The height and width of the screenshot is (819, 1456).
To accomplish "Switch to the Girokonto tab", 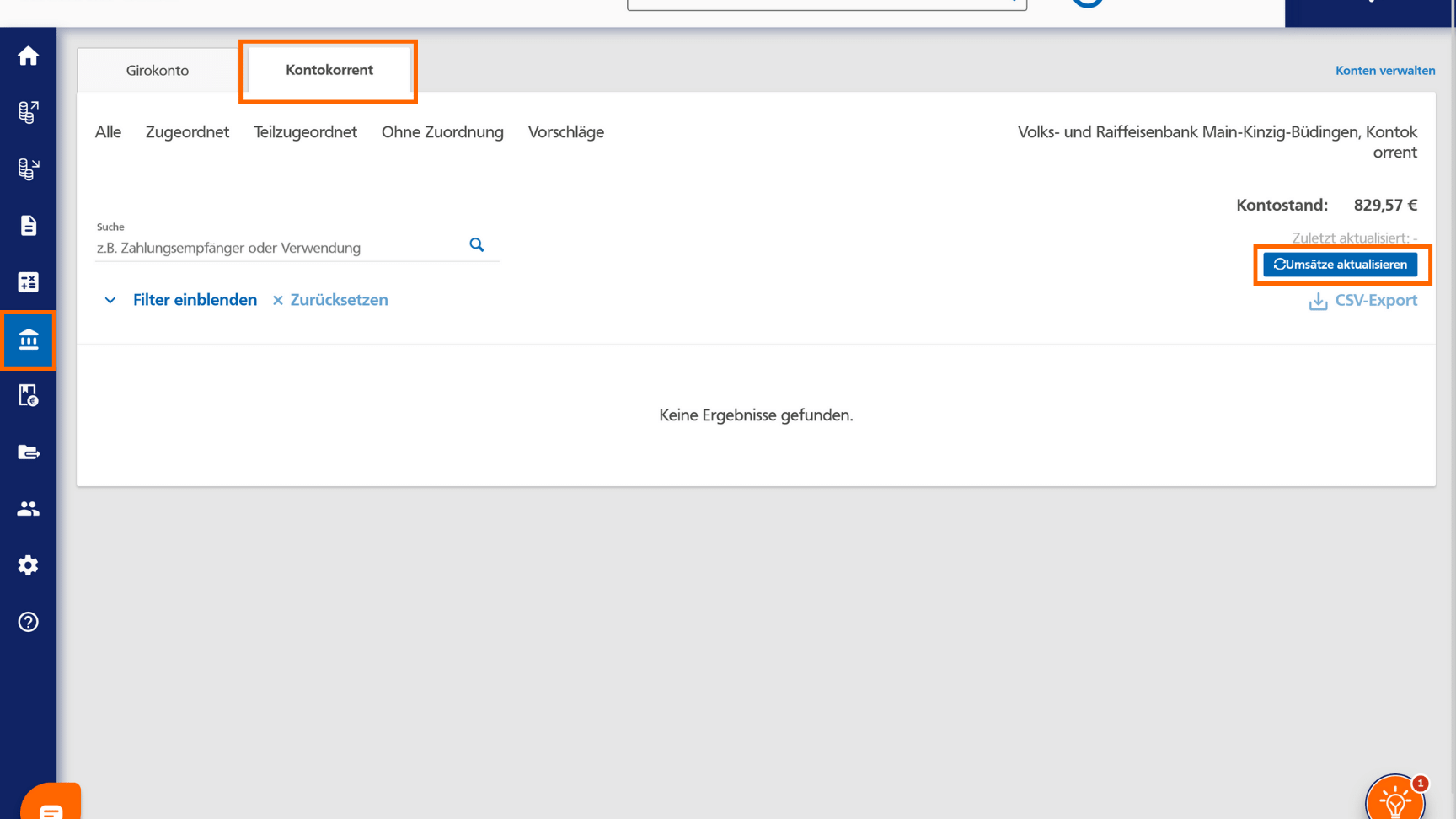I will 158,71.
